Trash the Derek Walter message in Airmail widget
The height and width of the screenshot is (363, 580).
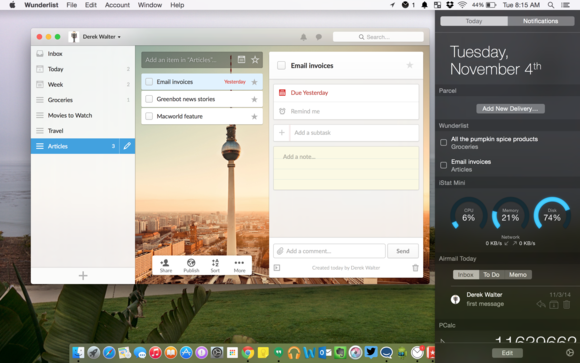pyautogui.click(x=566, y=304)
